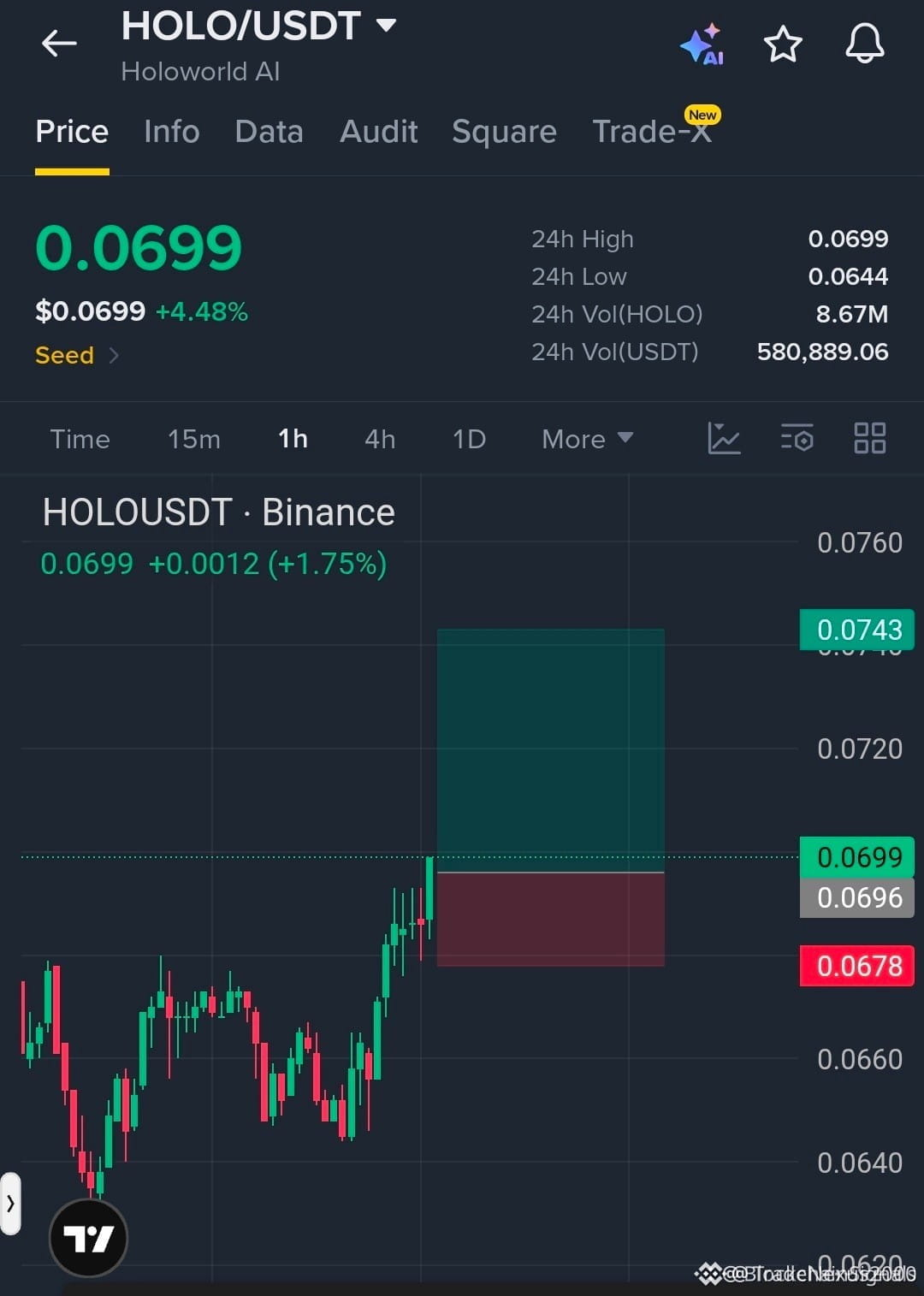
Task: Switch to the Audit tab
Action: tap(379, 132)
